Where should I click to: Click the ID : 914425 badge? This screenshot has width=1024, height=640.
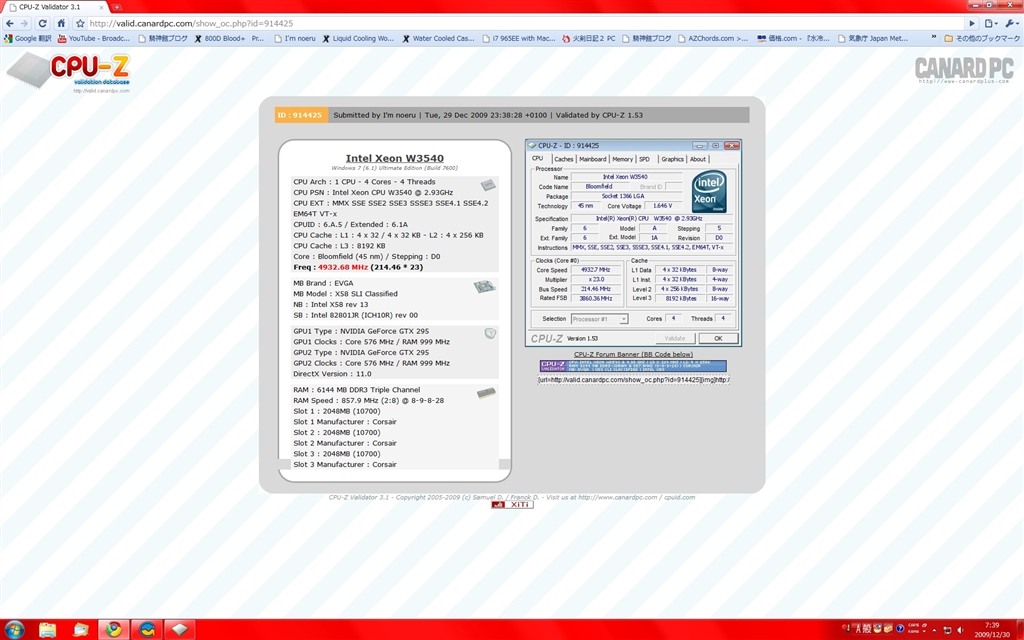click(x=300, y=115)
